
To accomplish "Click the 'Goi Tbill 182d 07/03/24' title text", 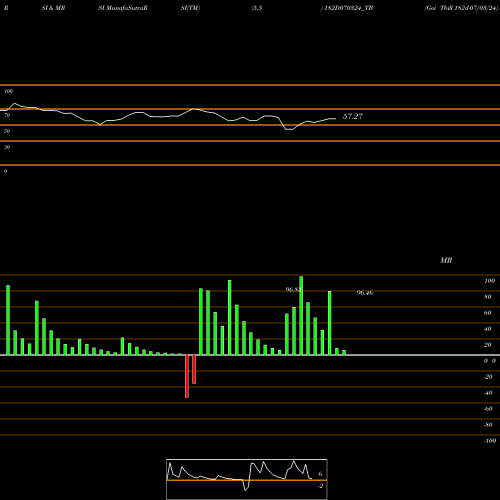I will pos(462,8).
